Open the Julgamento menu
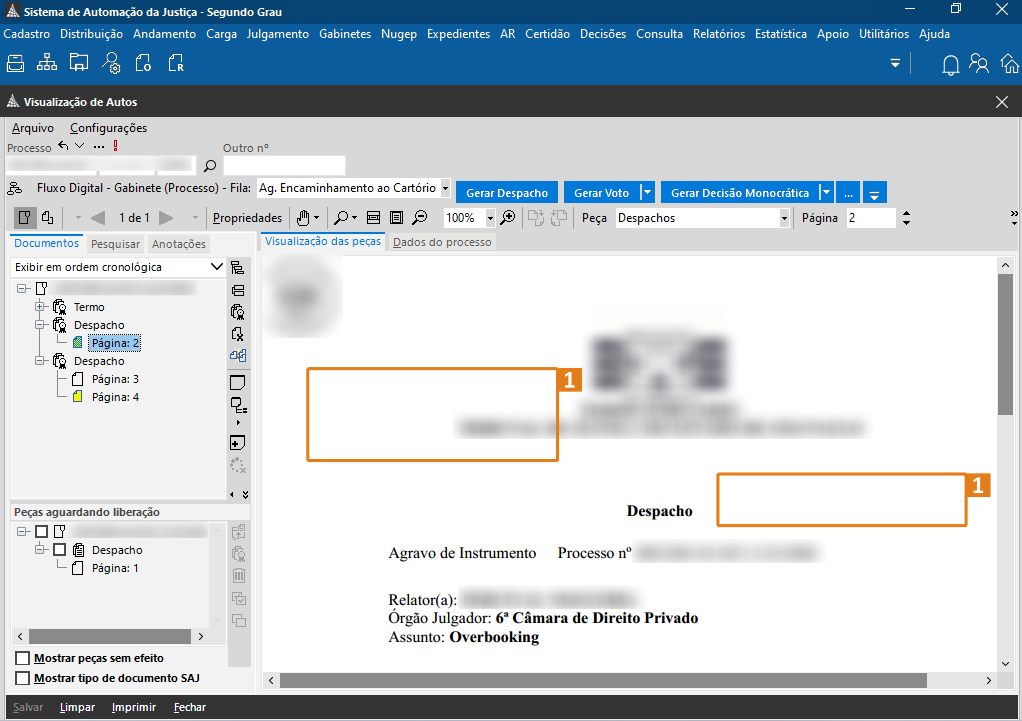1022x721 pixels. click(278, 34)
